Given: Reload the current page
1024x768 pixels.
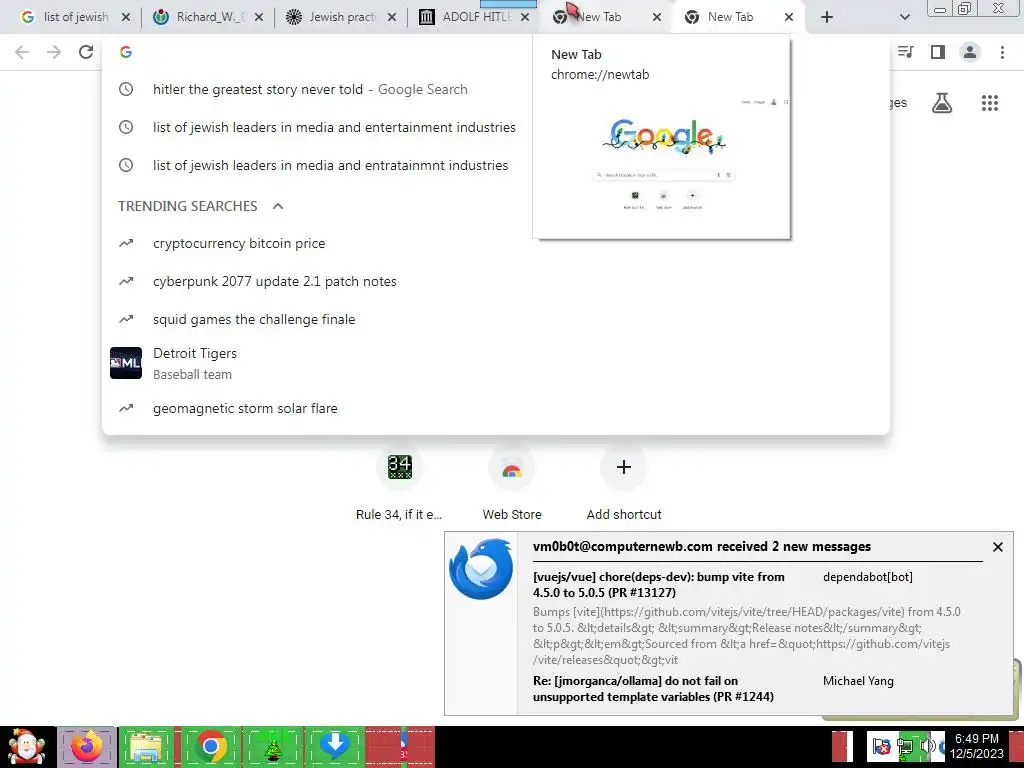Looking at the screenshot, I should [86, 52].
